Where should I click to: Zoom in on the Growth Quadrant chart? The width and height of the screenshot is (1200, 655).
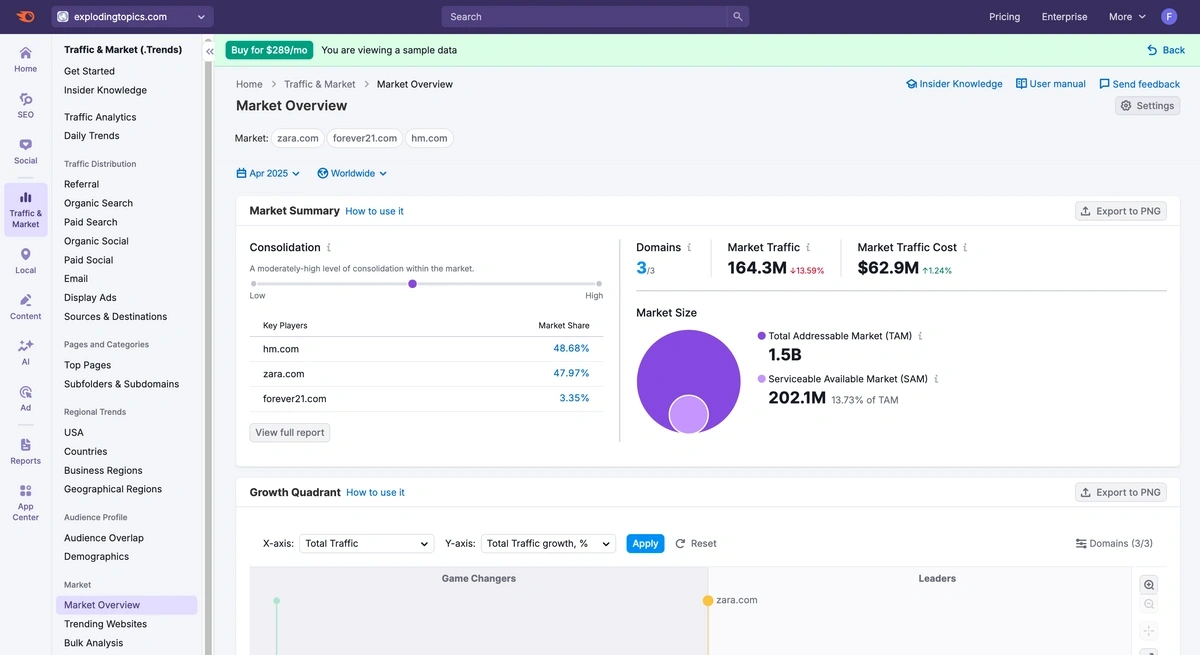click(1149, 585)
